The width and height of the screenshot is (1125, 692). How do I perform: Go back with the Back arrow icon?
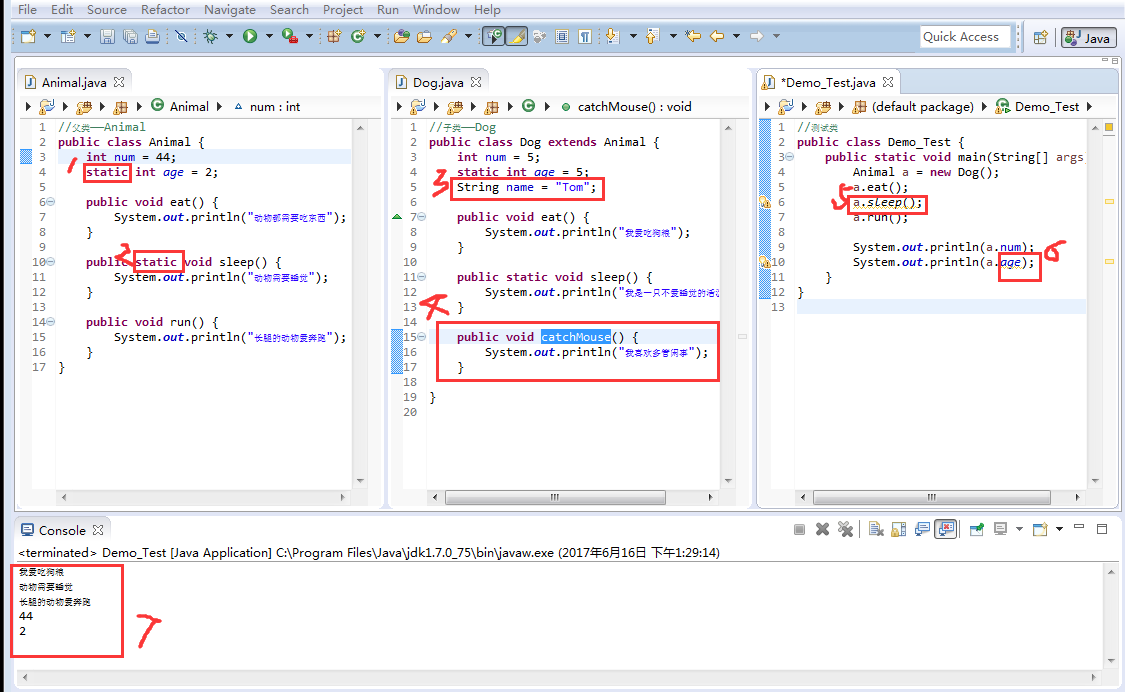717,36
